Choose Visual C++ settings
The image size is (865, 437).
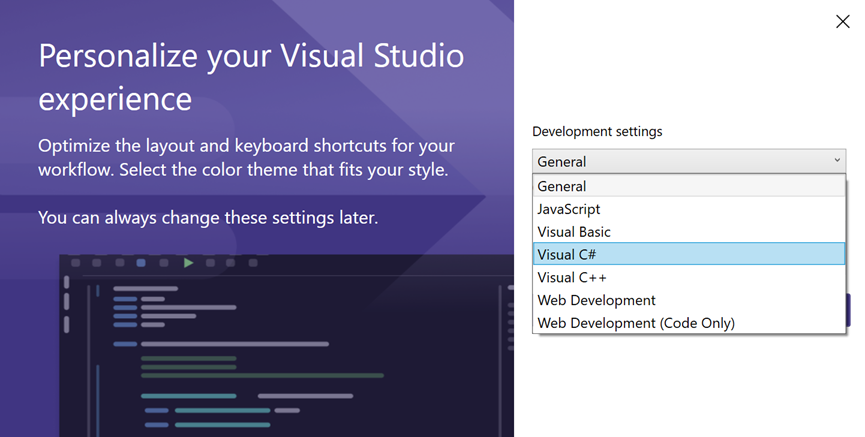pyautogui.click(x=688, y=278)
